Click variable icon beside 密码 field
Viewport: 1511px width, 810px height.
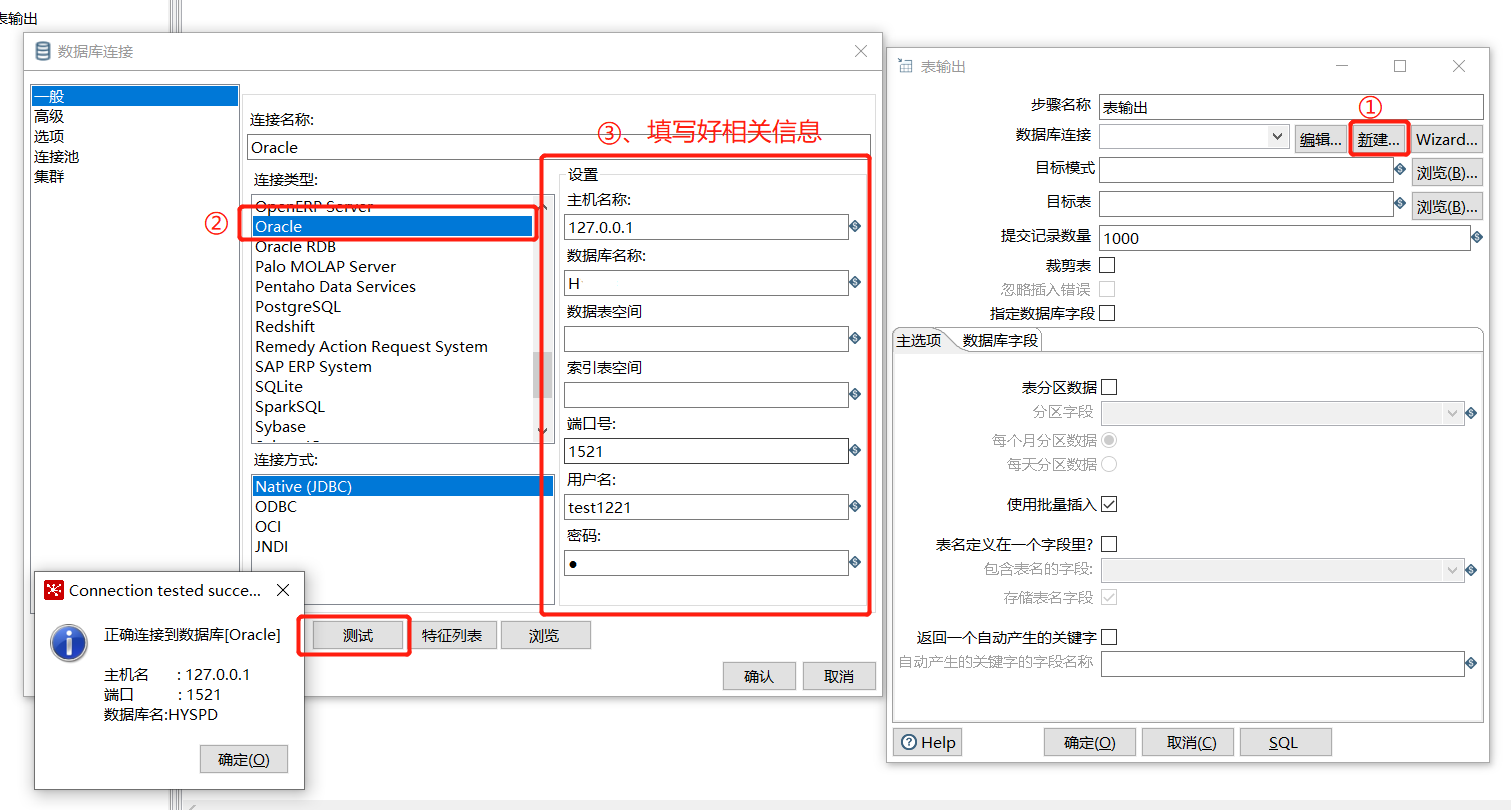[855, 562]
